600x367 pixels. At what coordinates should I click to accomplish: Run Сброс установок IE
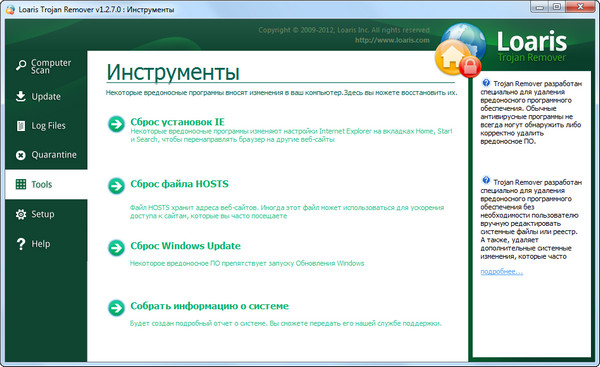(x=178, y=122)
